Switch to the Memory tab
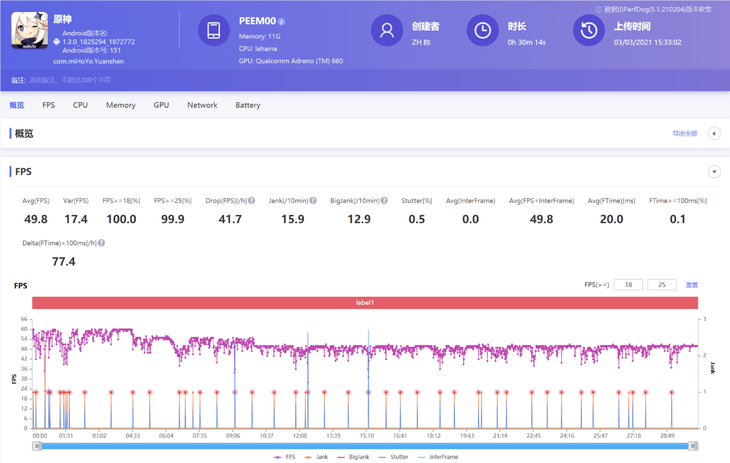Screen dimensions: 730x463 pyautogui.click(x=120, y=105)
